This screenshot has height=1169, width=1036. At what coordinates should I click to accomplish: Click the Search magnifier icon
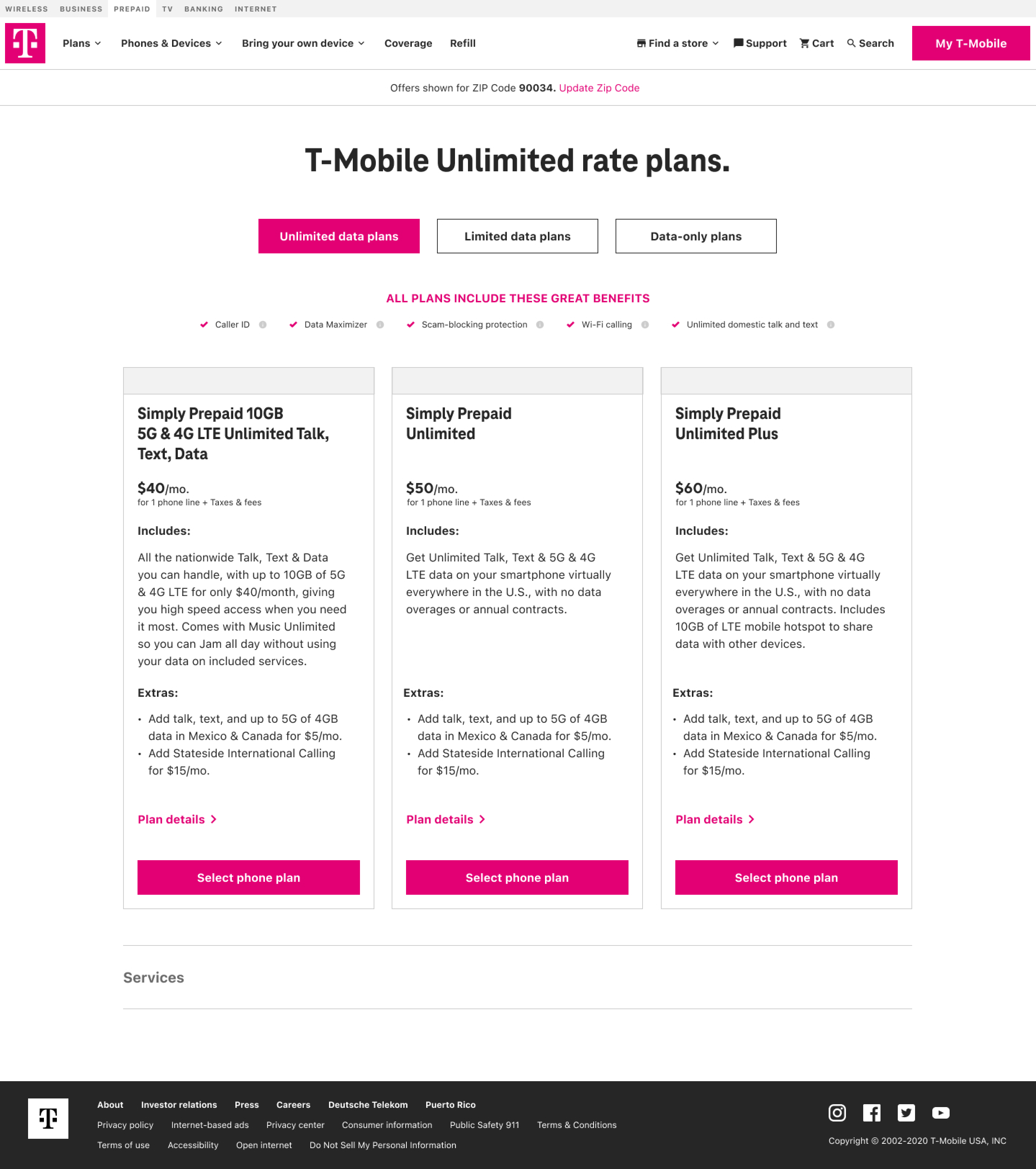(x=851, y=44)
